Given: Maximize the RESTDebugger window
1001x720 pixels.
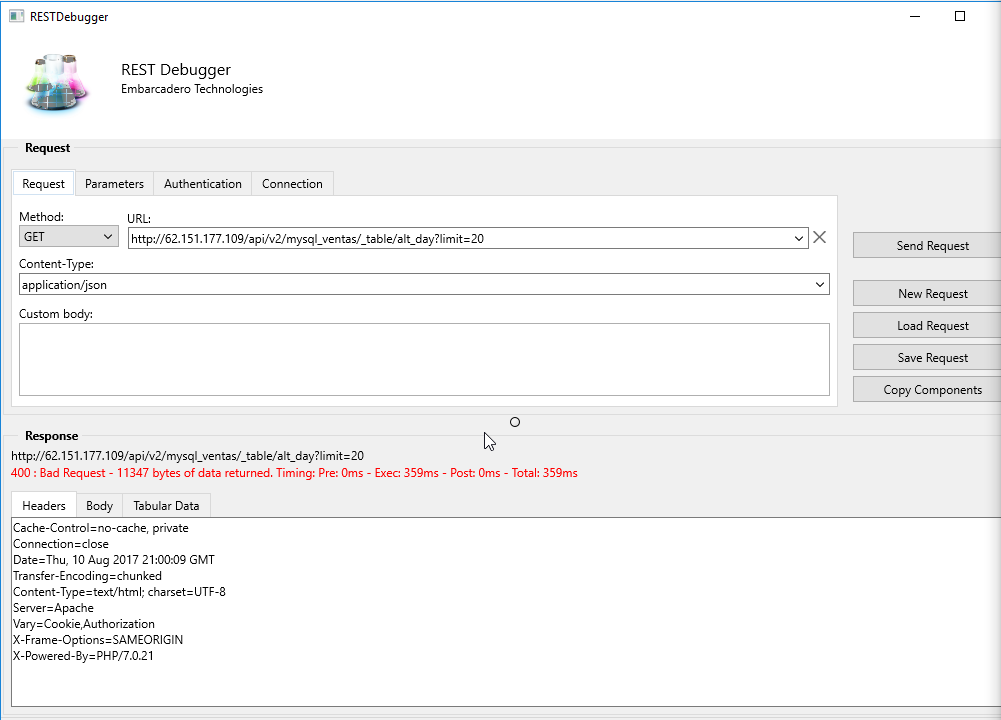Looking at the screenshot, I should 960,16.
